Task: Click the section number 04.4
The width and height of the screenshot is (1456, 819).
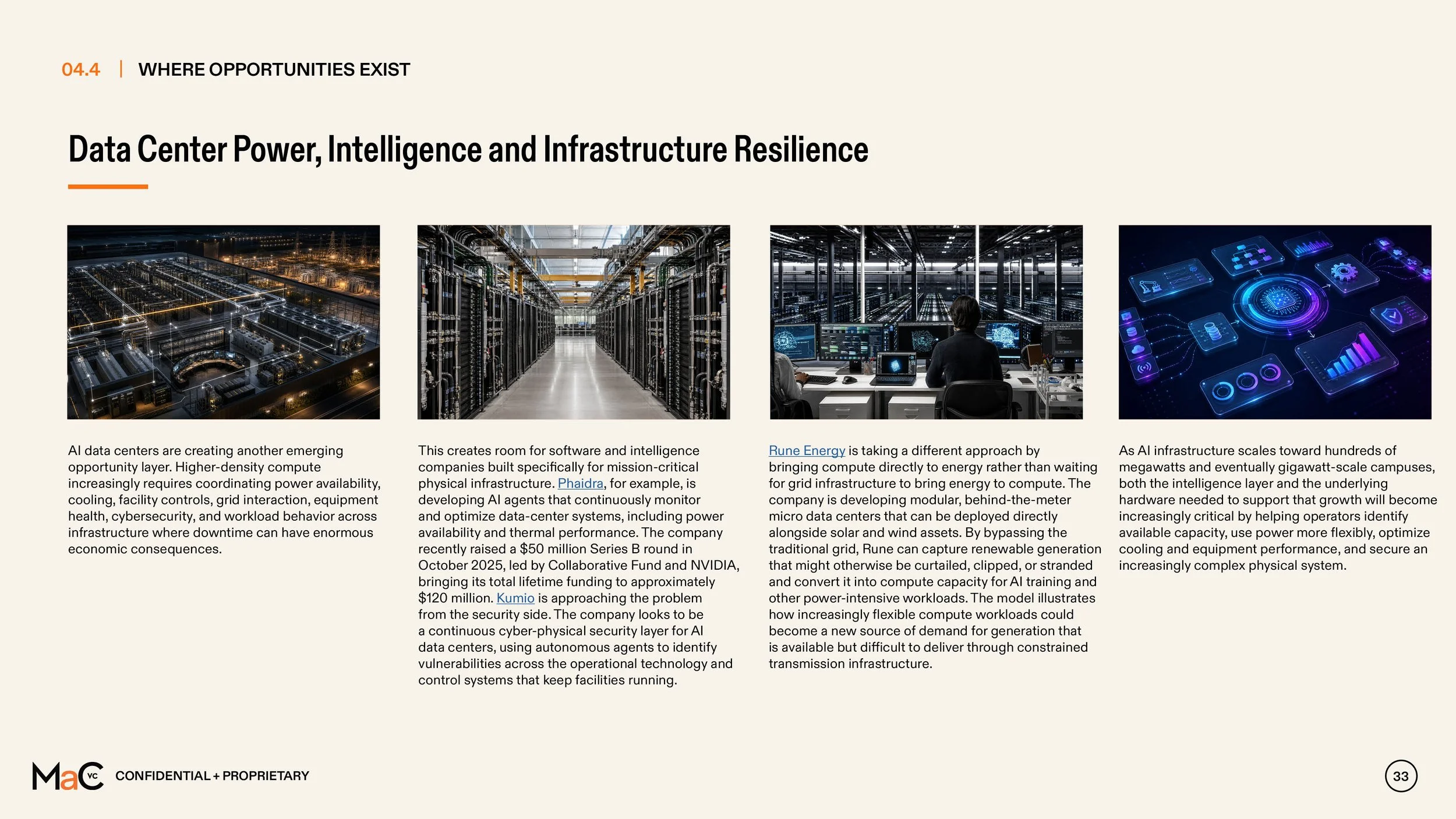Action: [81, 69]
